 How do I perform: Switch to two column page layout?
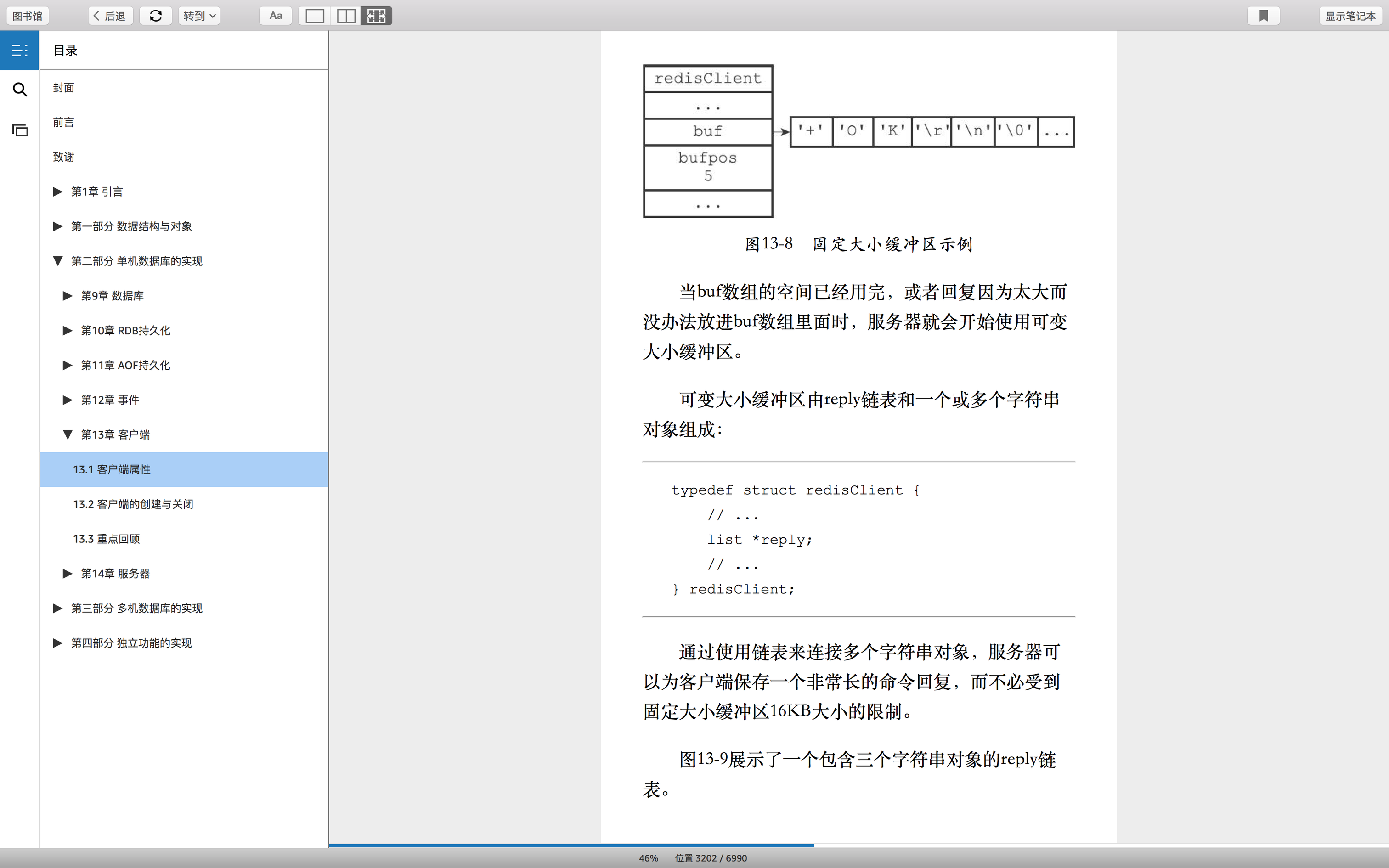point(345,16)
